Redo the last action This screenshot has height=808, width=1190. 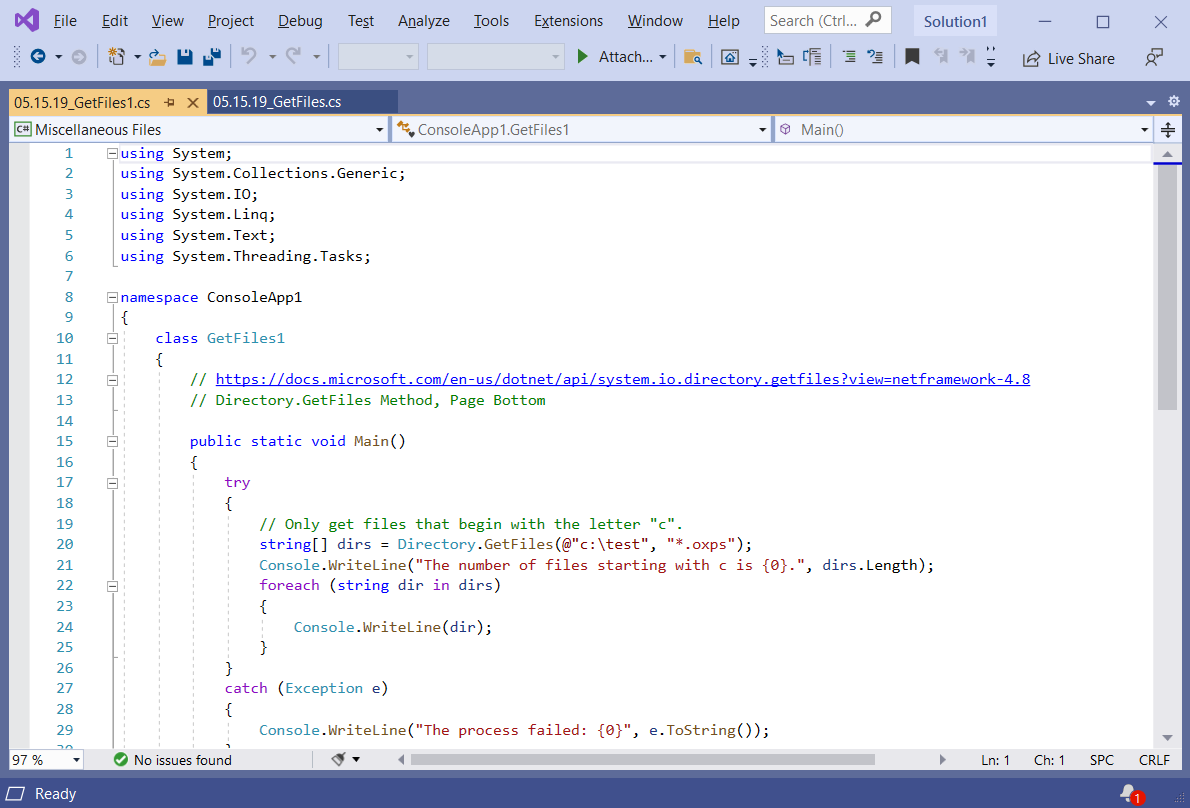293,56
